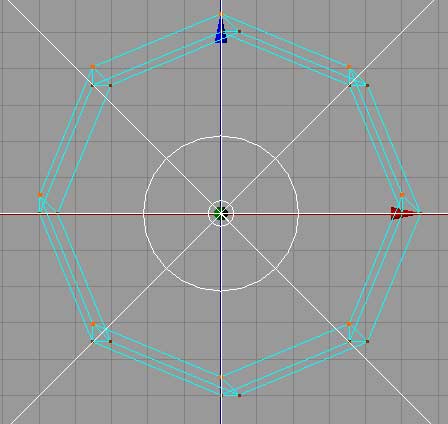Click the small white circle around origin

pyautogui.click(x=221, y=213)
